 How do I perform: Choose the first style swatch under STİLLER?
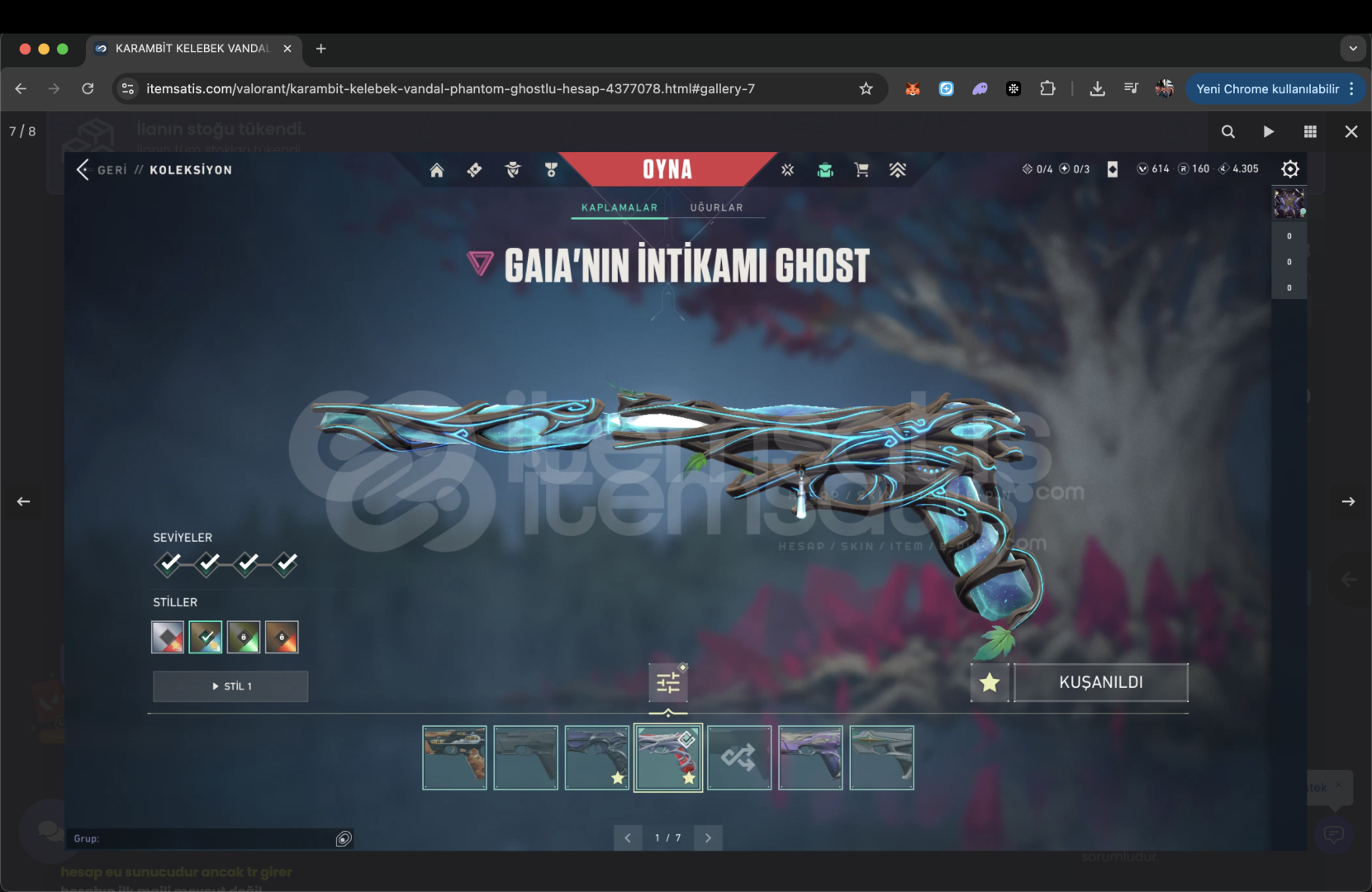(x=168, y=637)
